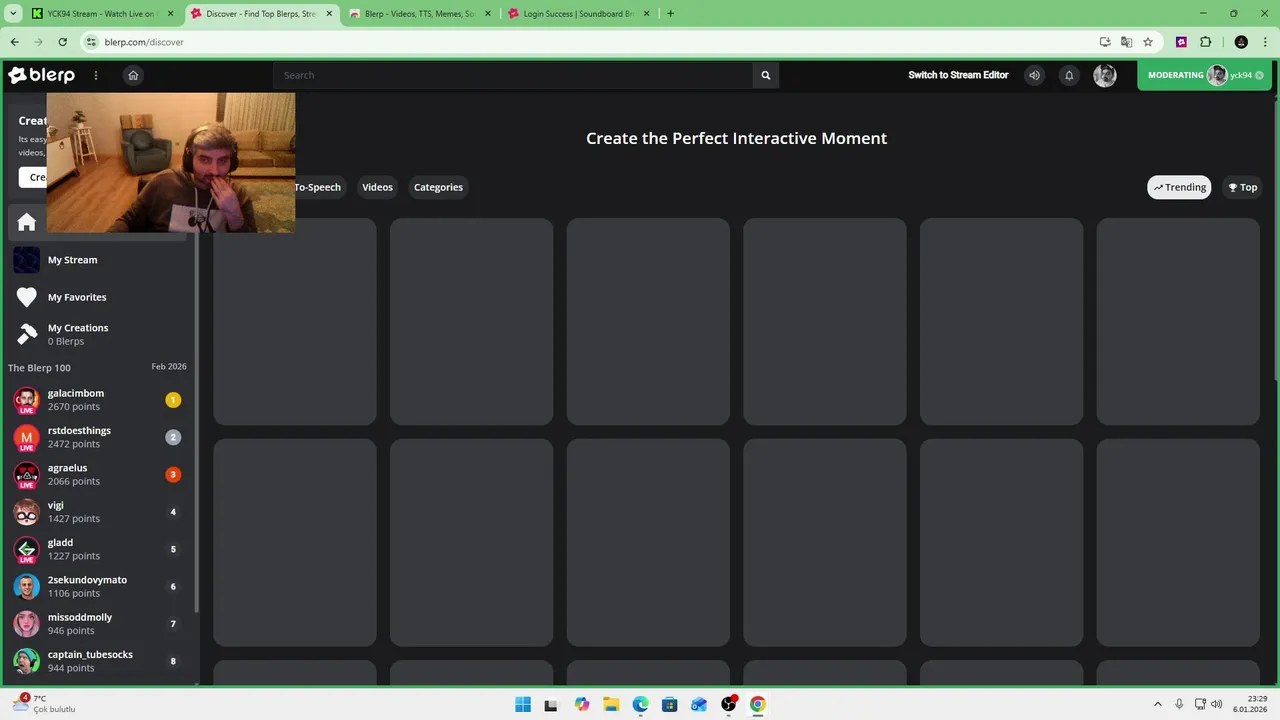The image size is (1280, 720).
Task: Click the speaker volume icon in the Blerp header
Action: (x=1034, y=75)
